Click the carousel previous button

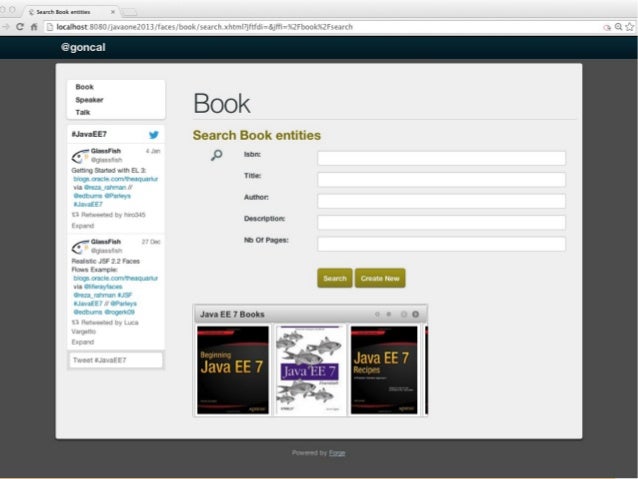pyautogui.click(x=404, y=314)
